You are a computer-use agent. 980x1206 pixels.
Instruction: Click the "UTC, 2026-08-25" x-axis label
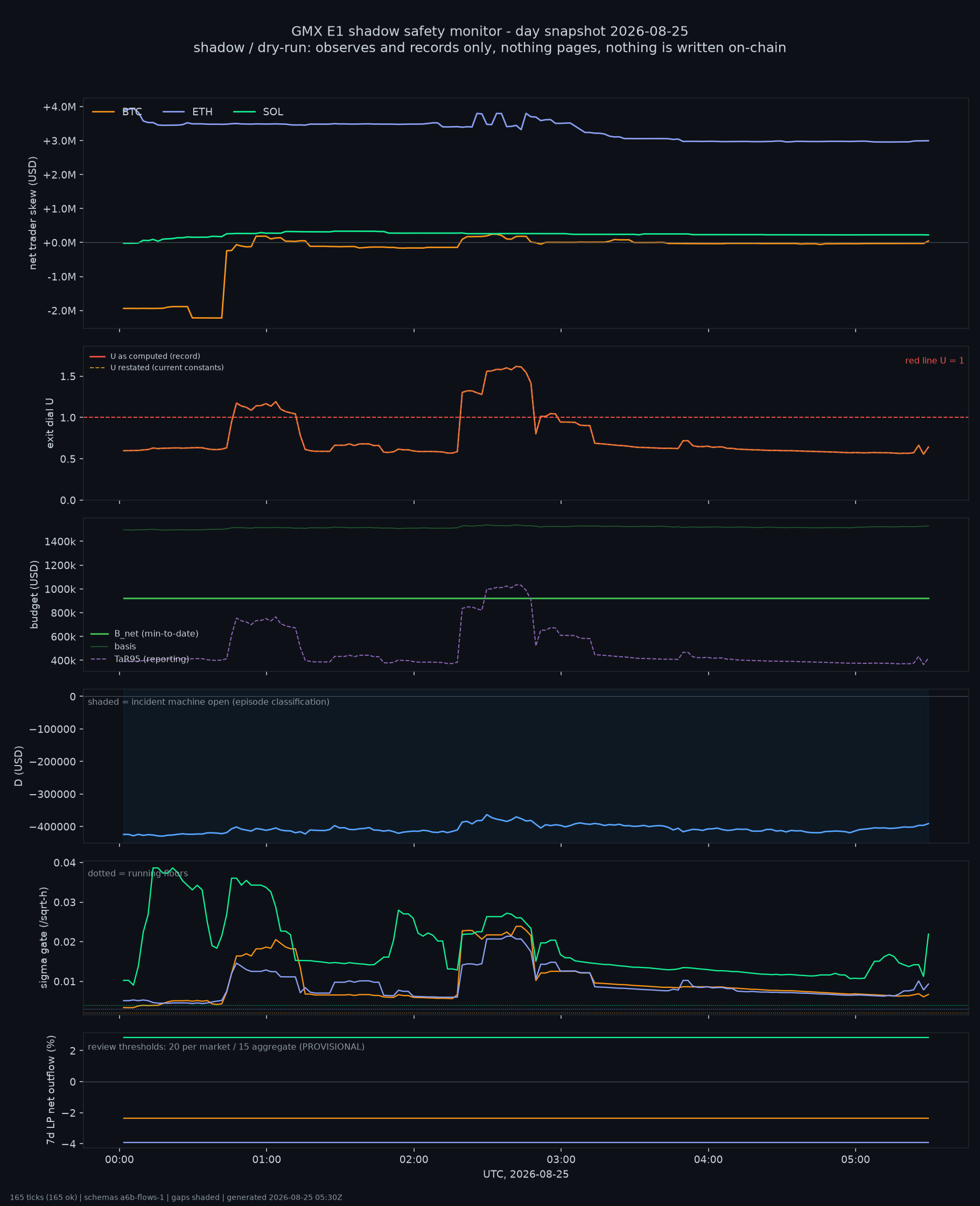[x=526, y=1174]
